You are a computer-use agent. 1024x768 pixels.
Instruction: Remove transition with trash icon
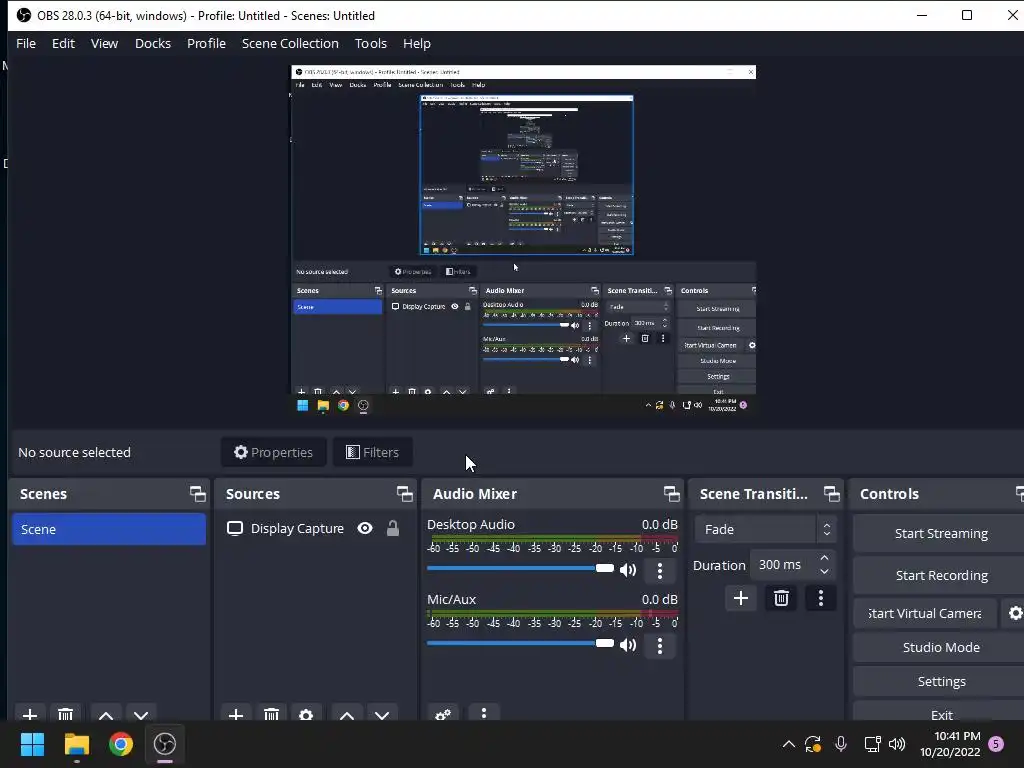(x=781, y=598)
